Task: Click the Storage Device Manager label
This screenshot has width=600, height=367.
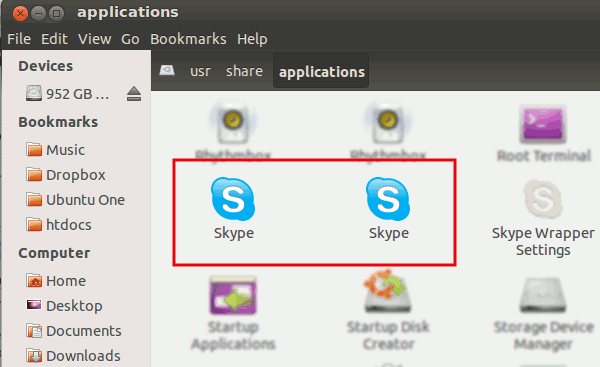Action: 543,335
